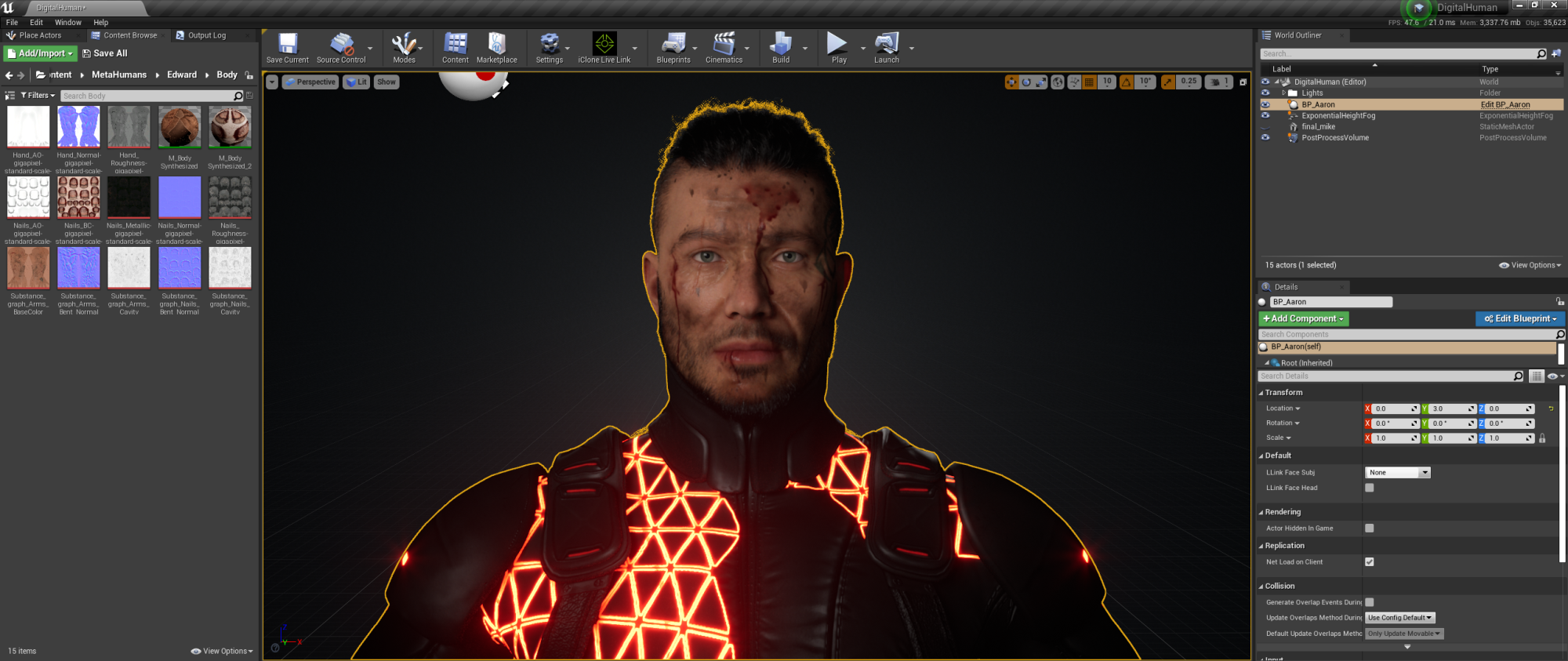Open the Use Config Default dropdown
Image resolution: width=1568 pixels, height=661 pixels.
pos(1400,618)
